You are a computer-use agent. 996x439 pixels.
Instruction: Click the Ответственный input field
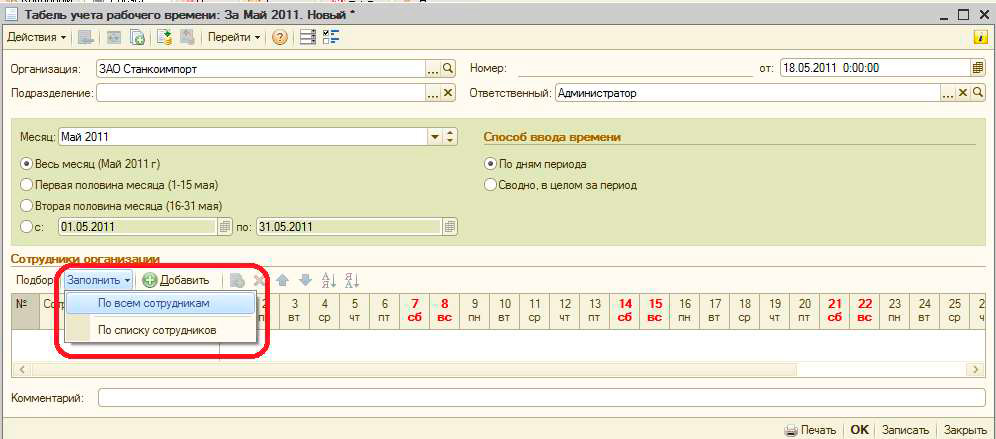(748, 93)
